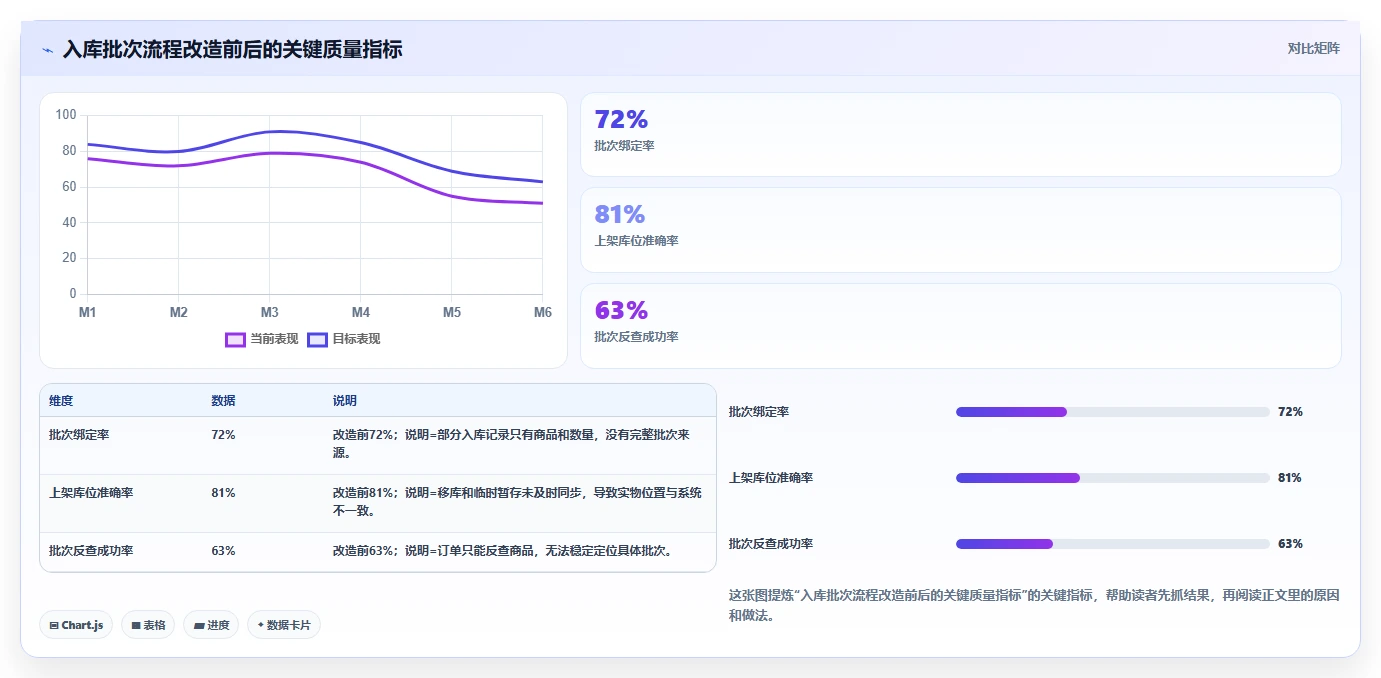Click the M6 axis label on chart
This screenshot has width=1381, height=678.
pos(543,313)
